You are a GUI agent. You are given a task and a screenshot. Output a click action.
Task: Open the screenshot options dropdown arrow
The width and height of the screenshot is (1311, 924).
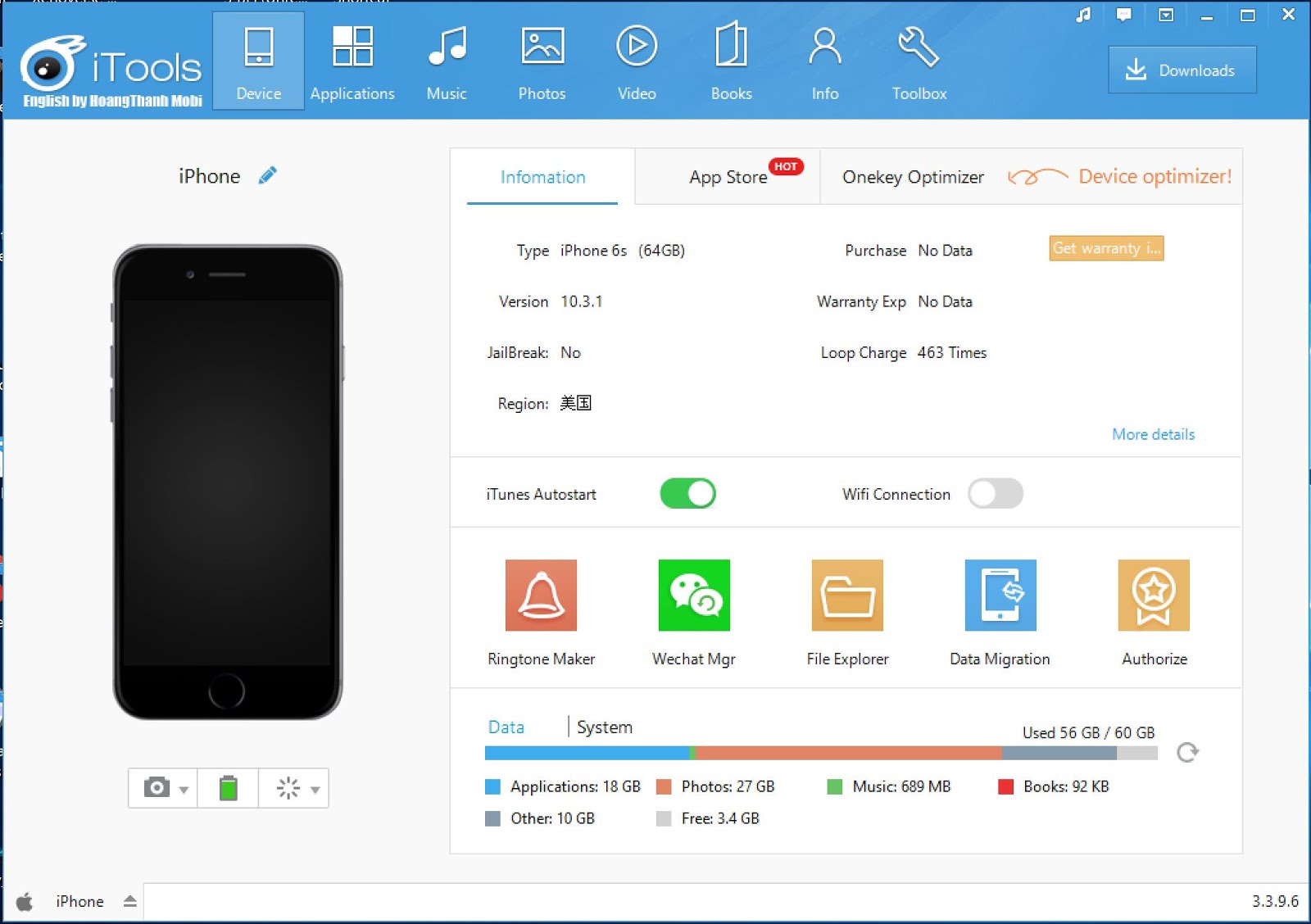[182, 790]
